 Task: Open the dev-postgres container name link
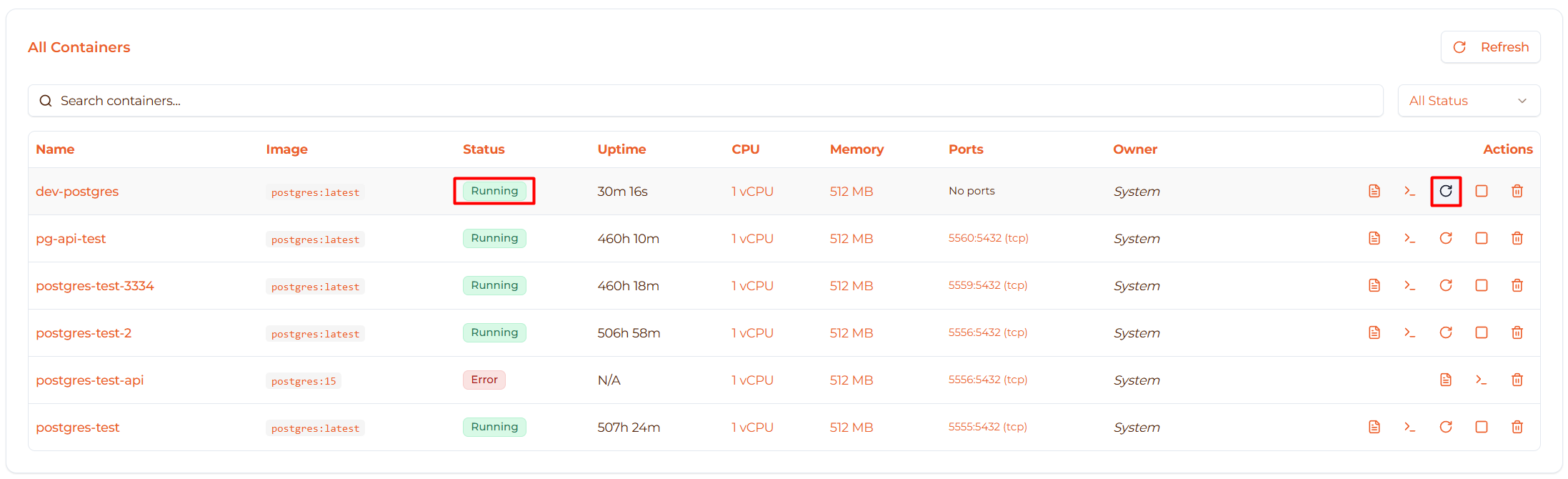coord(77,192)
